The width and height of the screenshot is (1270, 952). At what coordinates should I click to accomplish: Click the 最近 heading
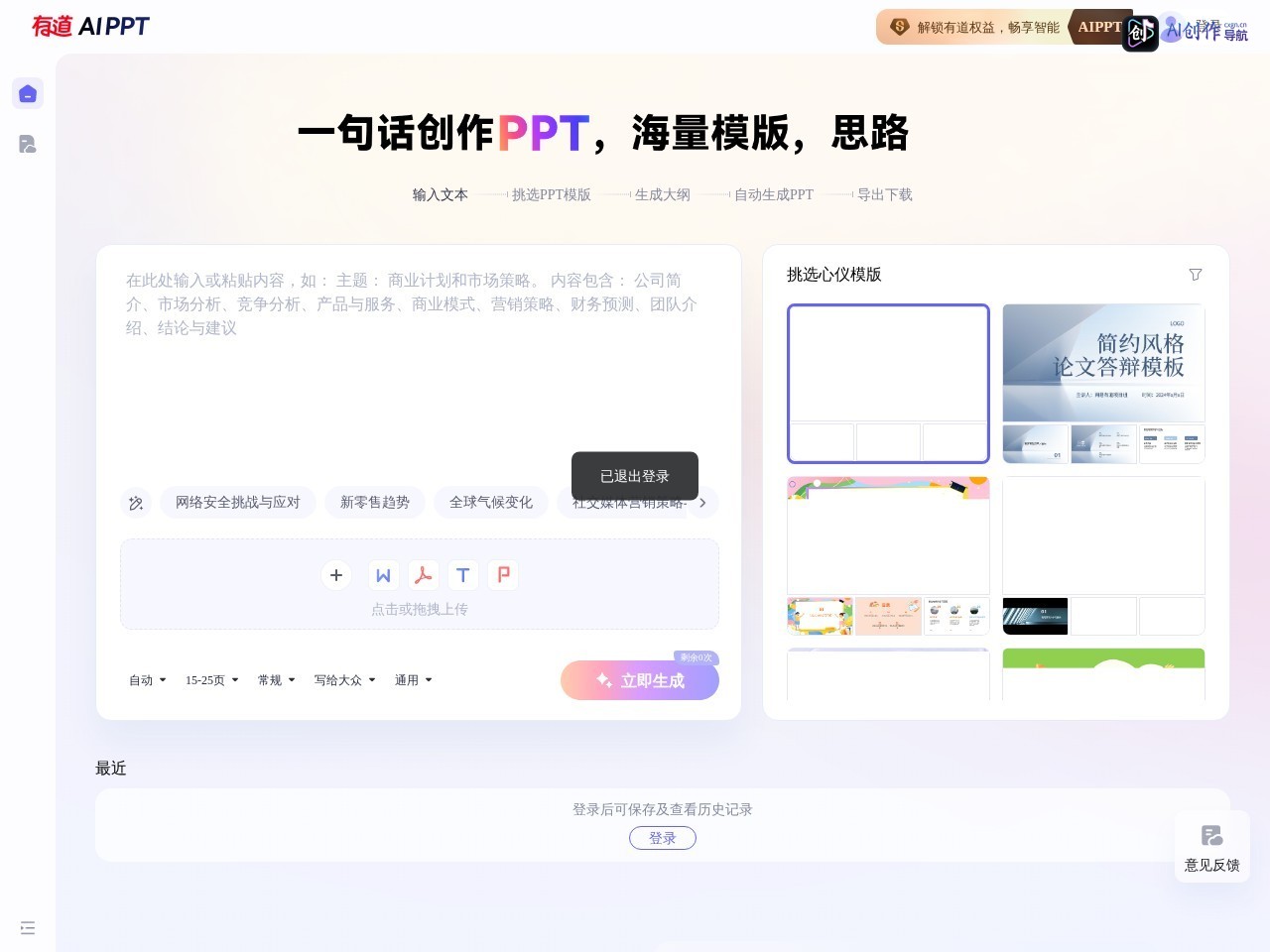(x=111, y=769)
